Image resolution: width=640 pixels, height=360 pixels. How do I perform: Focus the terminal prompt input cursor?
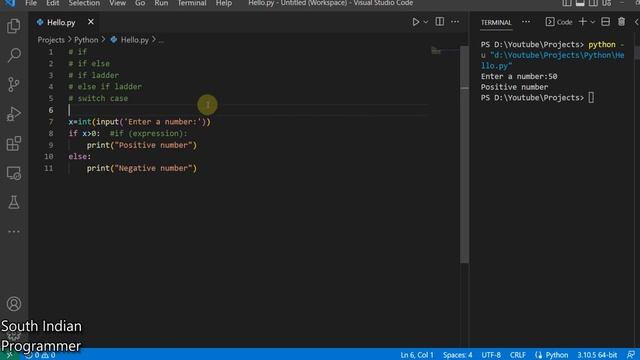click(591, 98)
